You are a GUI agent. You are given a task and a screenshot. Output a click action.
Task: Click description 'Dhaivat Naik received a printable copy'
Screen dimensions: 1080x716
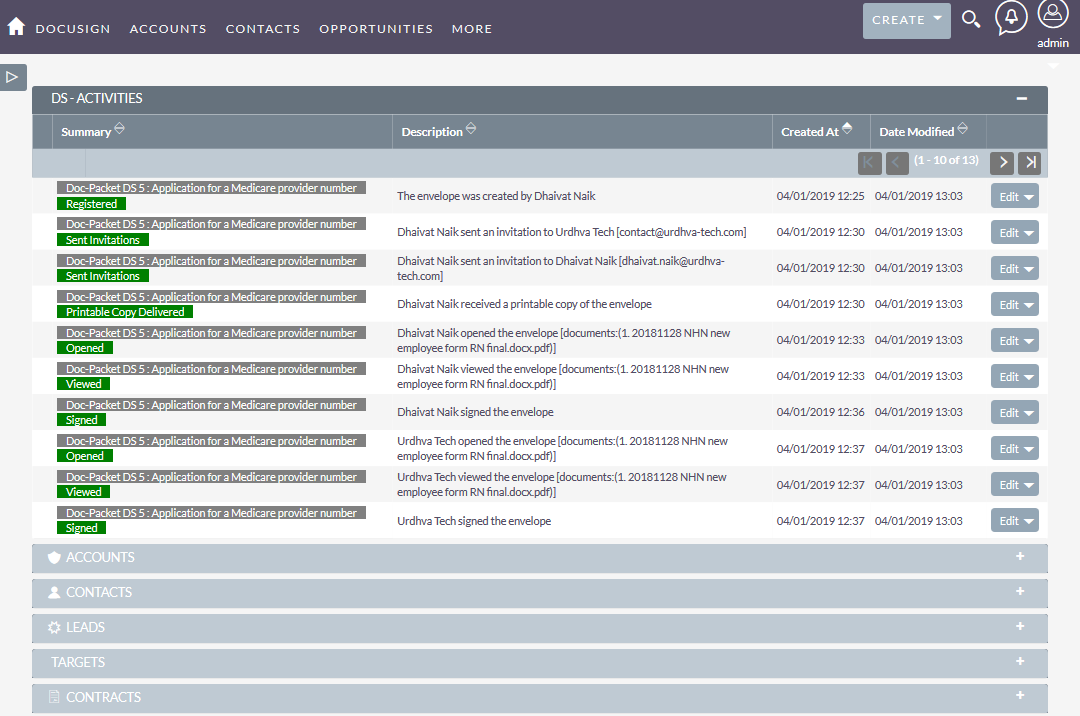(x=524, y=304)
